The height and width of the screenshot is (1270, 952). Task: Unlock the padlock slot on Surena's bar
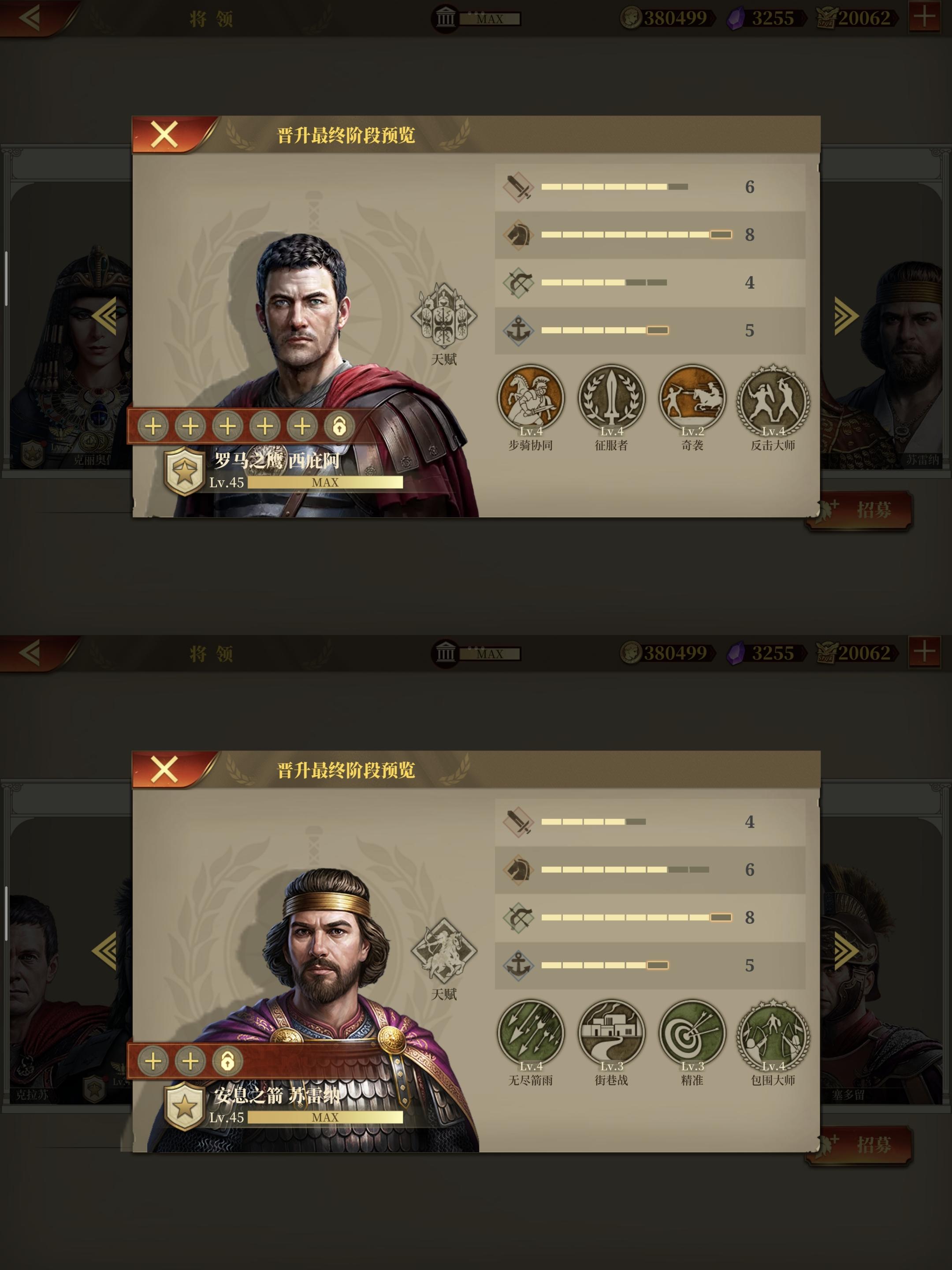[x=228, y=1061]
